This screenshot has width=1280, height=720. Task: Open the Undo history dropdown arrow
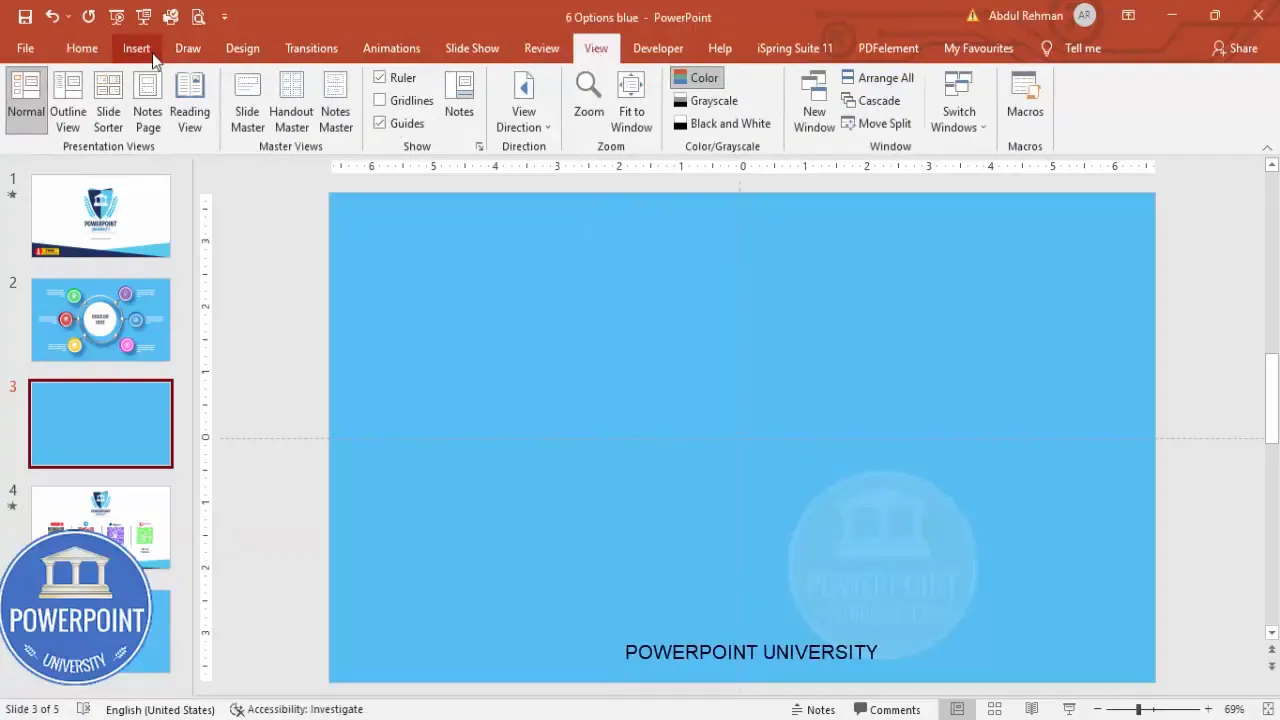point(68,17)
